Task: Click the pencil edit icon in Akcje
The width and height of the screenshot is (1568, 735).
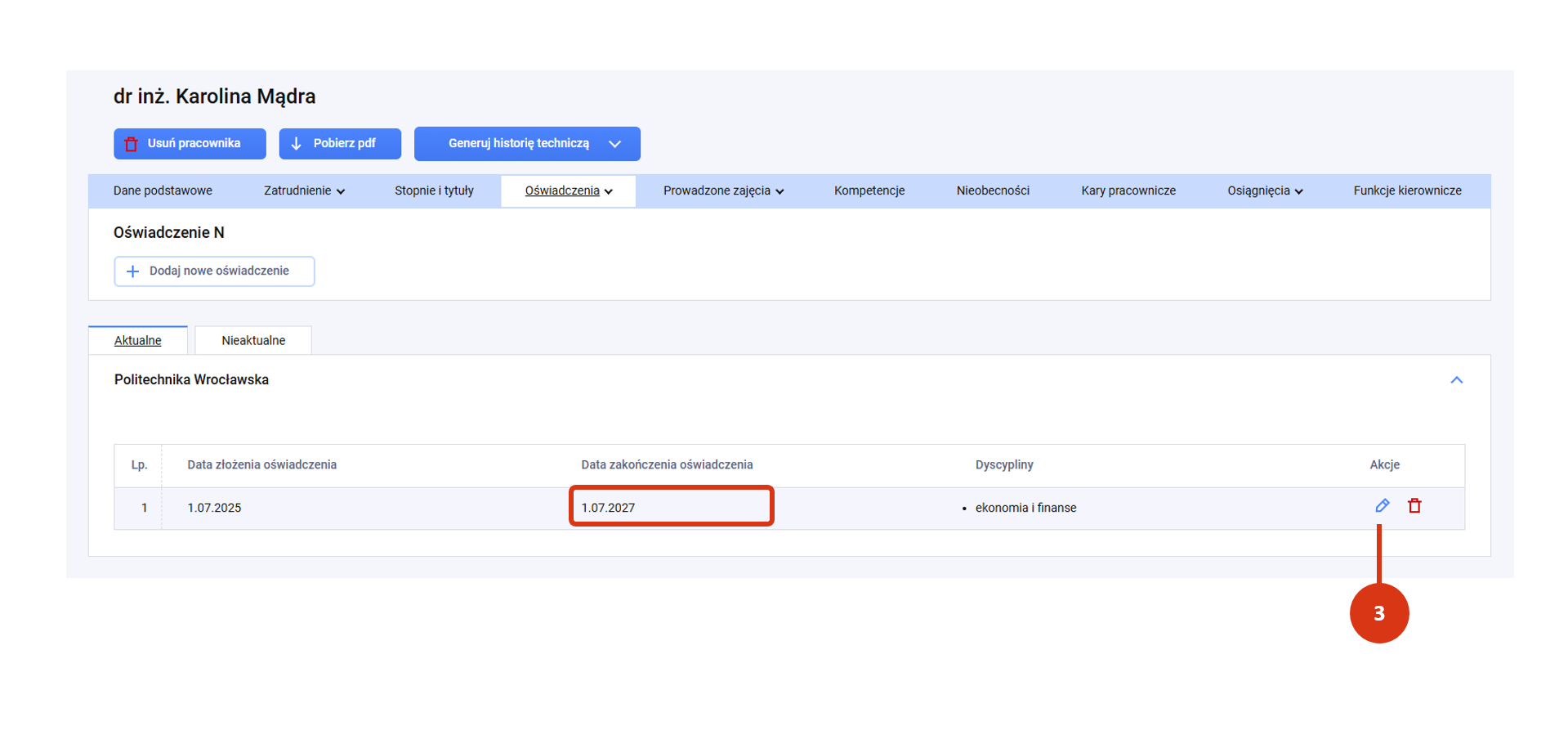Action: [x=1382, y=506]
